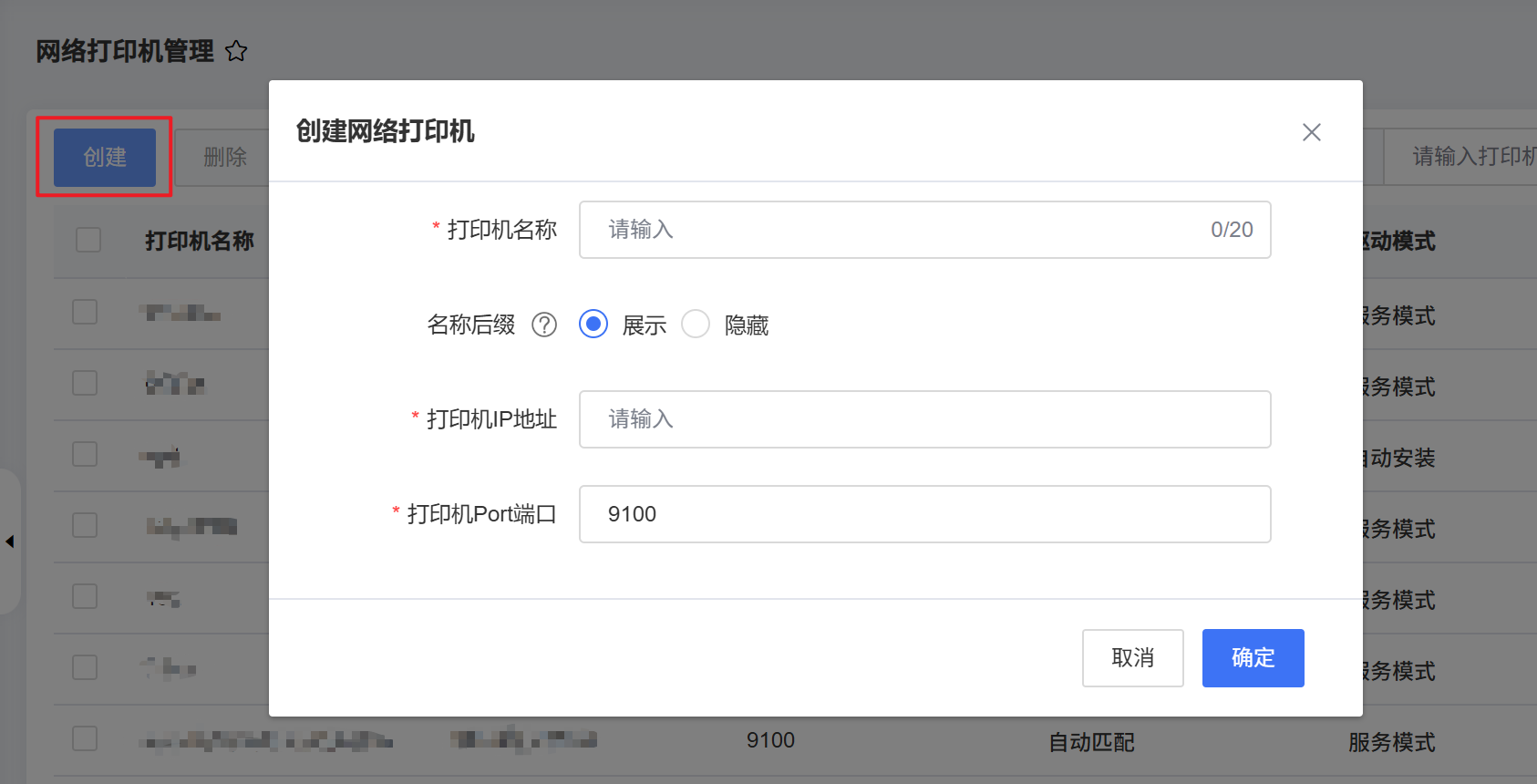1537x784 pixels.
Task: Close the 创建网络打印机 dialog with X
Action: pos(1311,132)
